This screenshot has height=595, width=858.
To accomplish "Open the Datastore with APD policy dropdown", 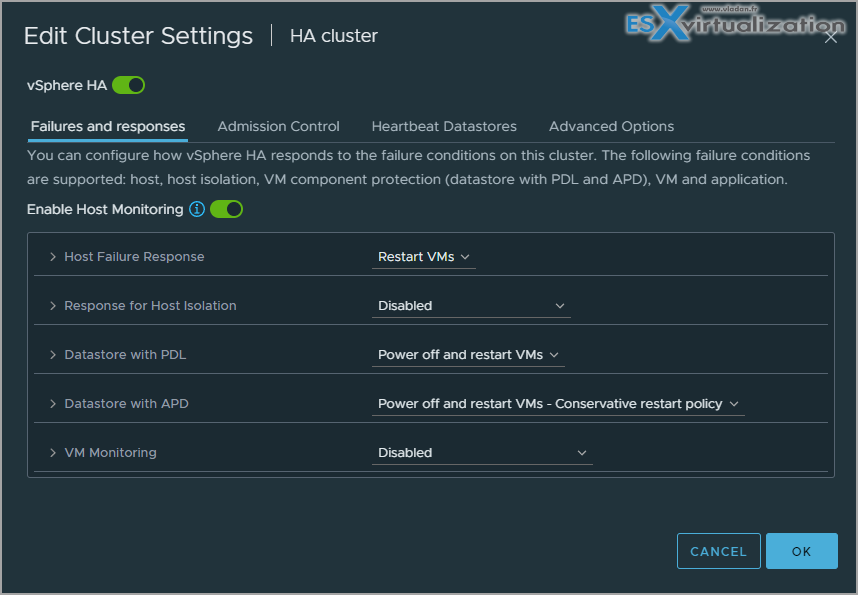I will click(558, 404).
